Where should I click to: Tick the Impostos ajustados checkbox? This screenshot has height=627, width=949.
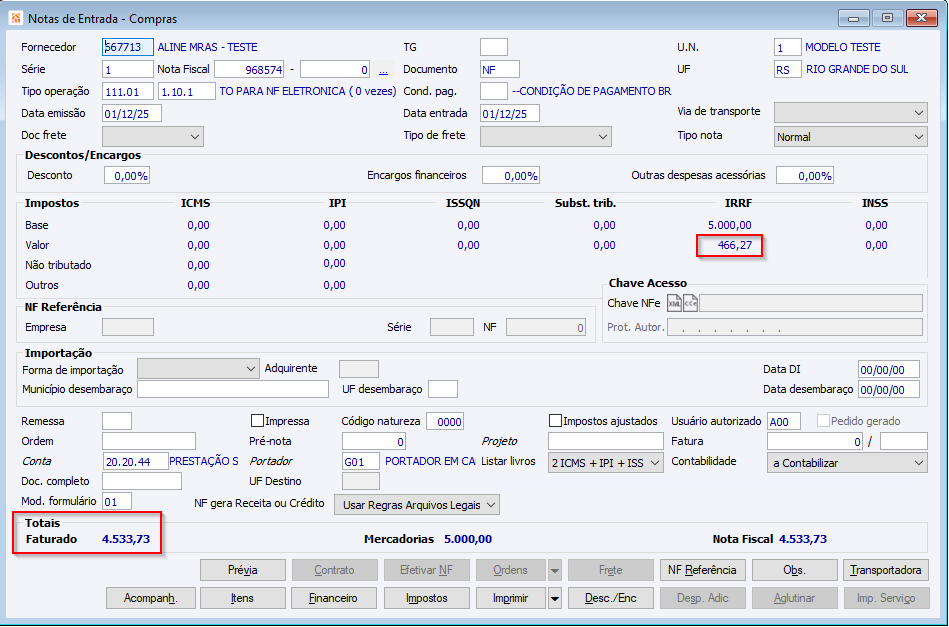[x=556, y=421]
